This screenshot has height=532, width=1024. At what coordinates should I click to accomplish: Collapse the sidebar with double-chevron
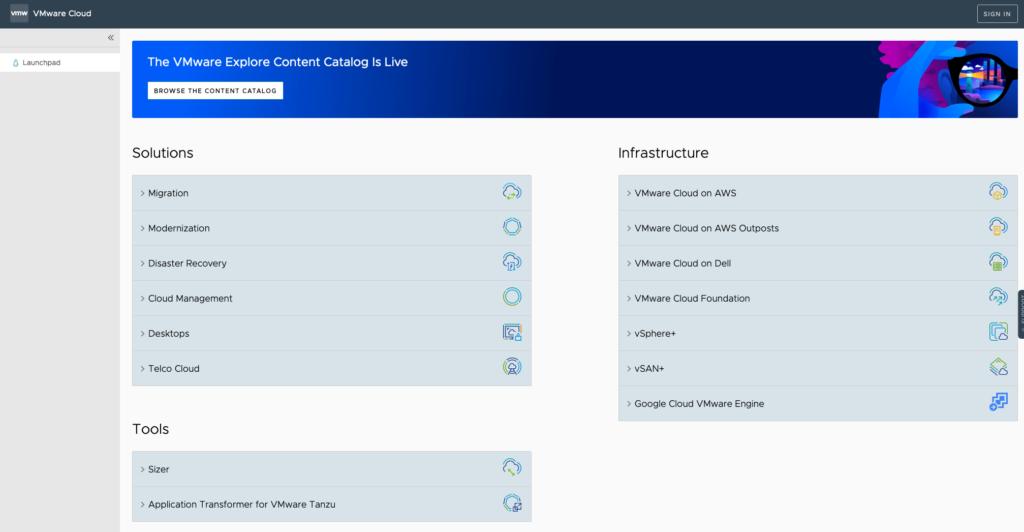pos(111,38)
